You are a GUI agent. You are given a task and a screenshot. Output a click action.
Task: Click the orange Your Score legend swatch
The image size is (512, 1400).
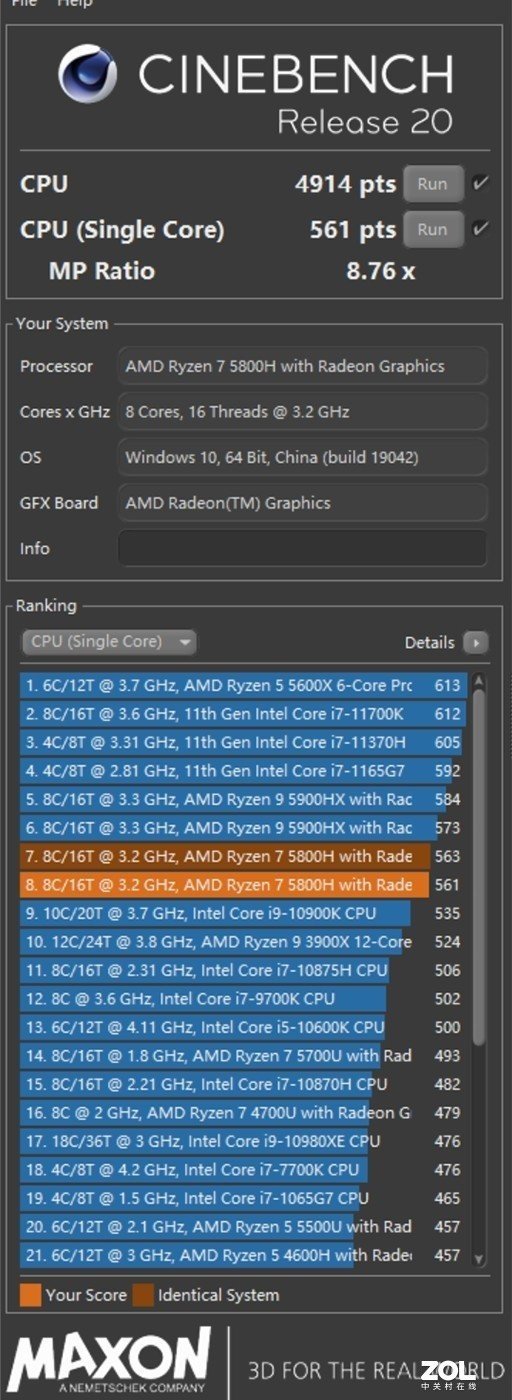pos(30,1295)
